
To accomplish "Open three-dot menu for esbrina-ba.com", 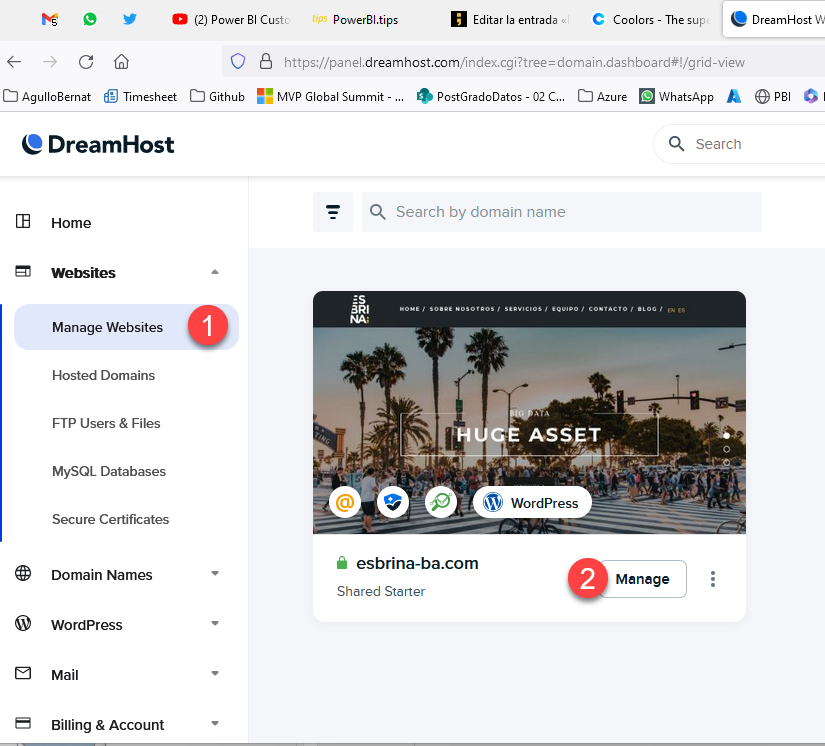I will pyautogui.click(x=713, y=579).
